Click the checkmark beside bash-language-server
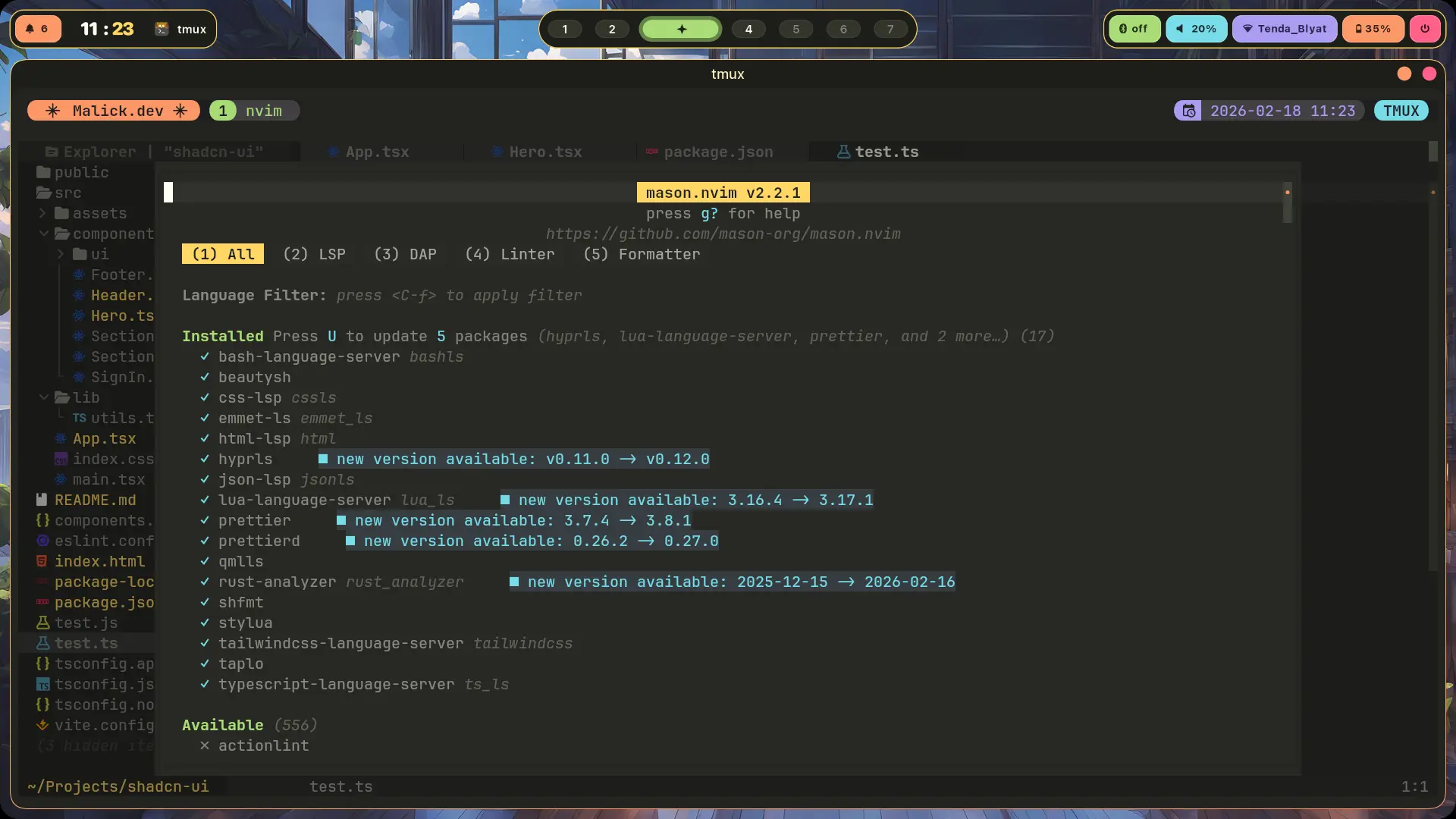This screenshot has width=1456, height=819. pyautogui.click(x=205, y=356)
